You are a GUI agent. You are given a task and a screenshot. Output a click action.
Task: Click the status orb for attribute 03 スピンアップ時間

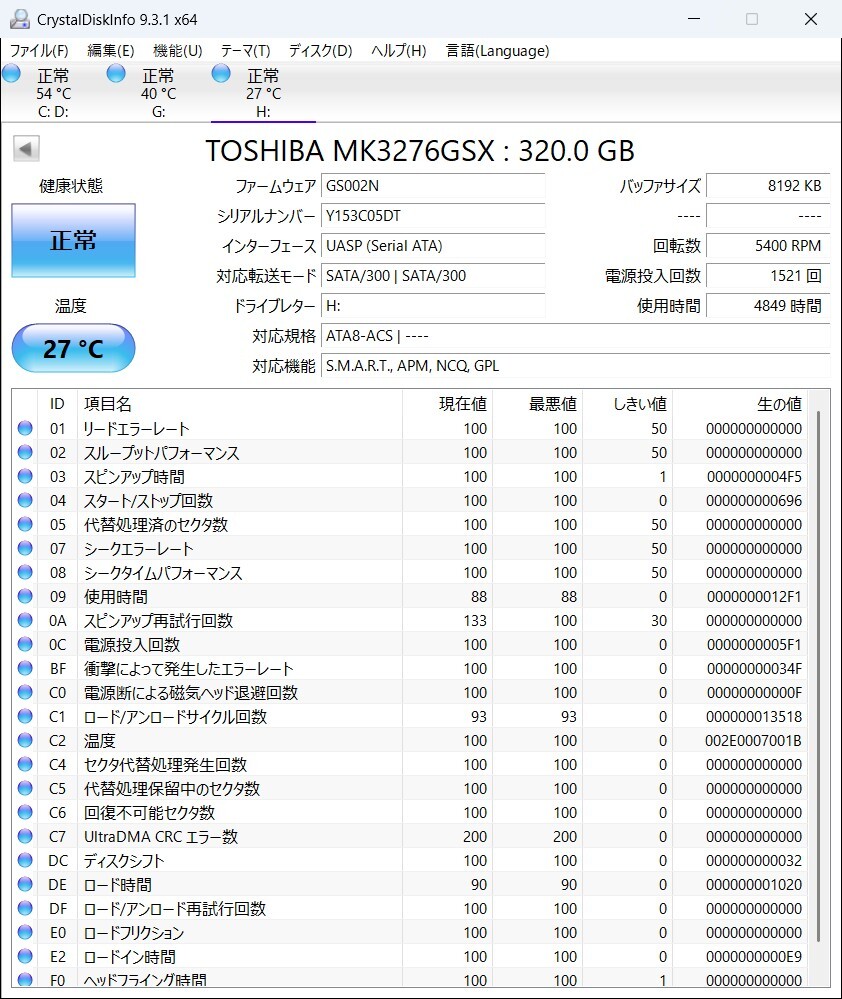point(25,476)
